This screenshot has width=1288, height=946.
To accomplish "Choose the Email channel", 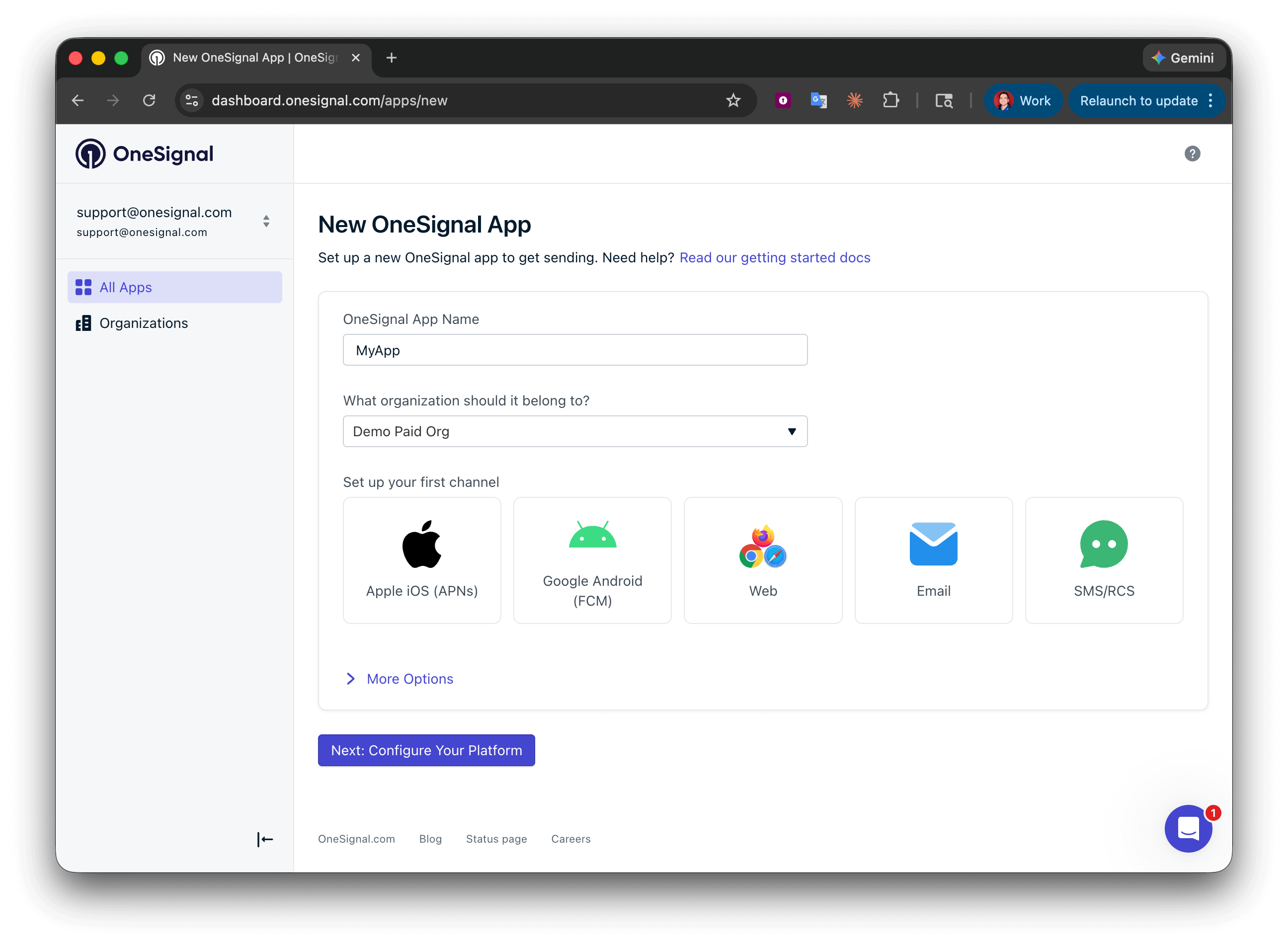I will coord(933,560).
